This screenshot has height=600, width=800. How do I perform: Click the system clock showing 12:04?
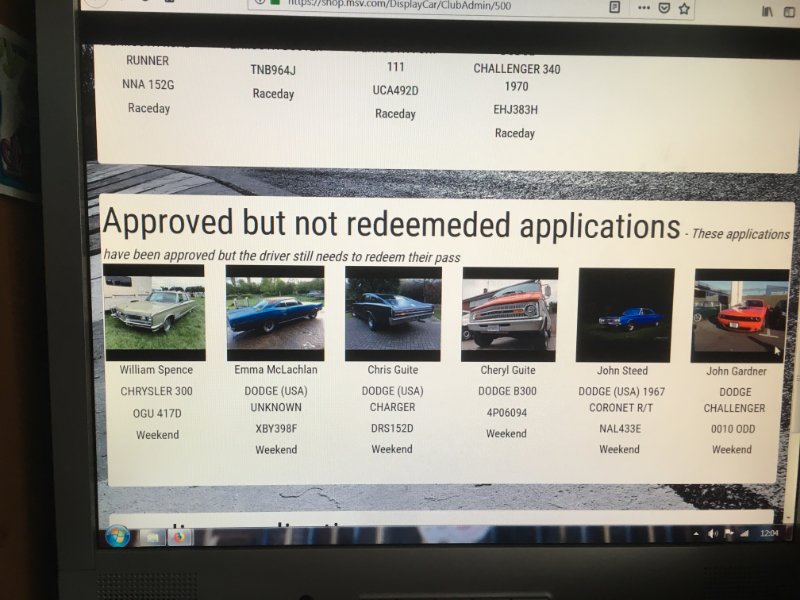pyautogui.click(x=768, y=534)
